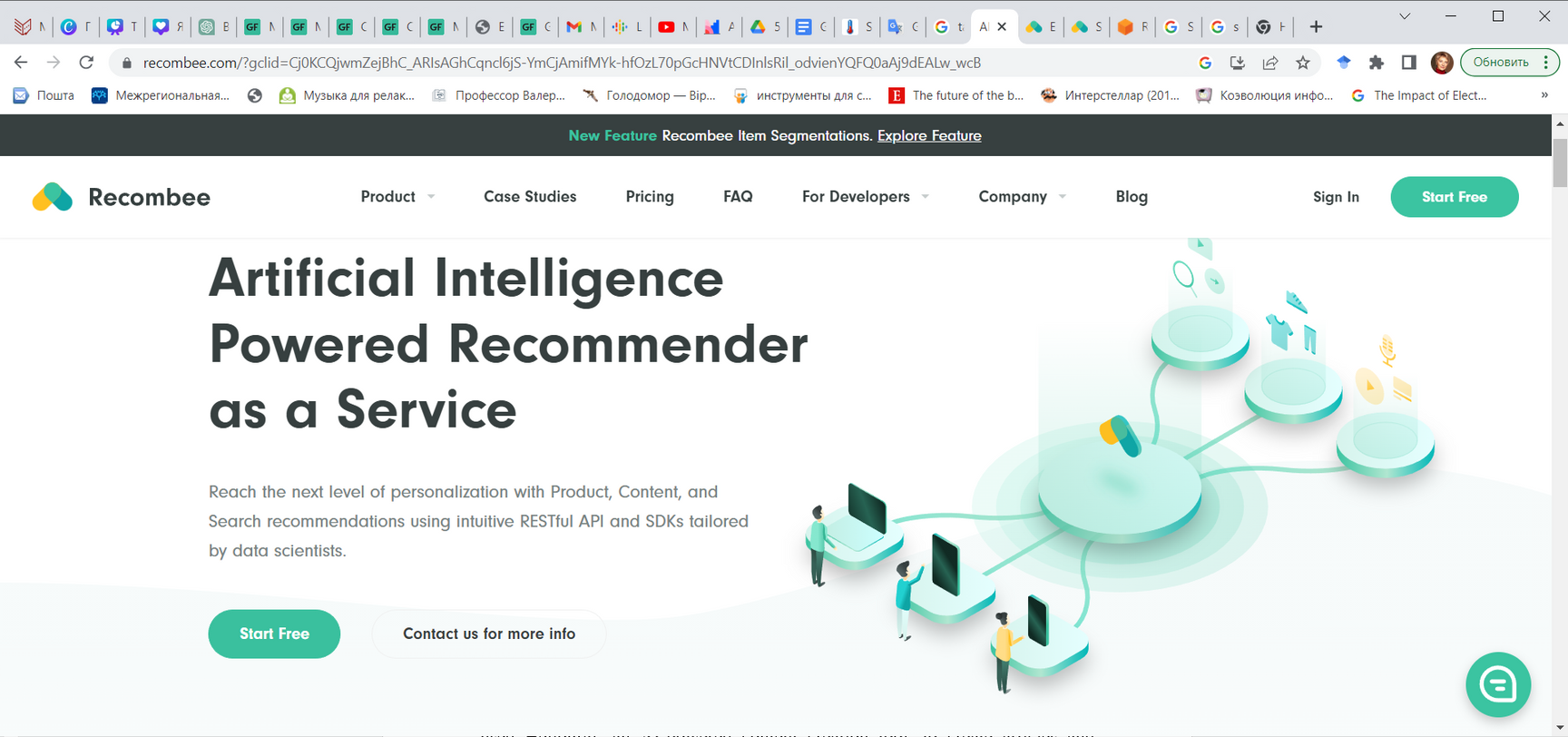Click Contact us for more info
This screenshot has height=737, width=1568.
point(489,634)
